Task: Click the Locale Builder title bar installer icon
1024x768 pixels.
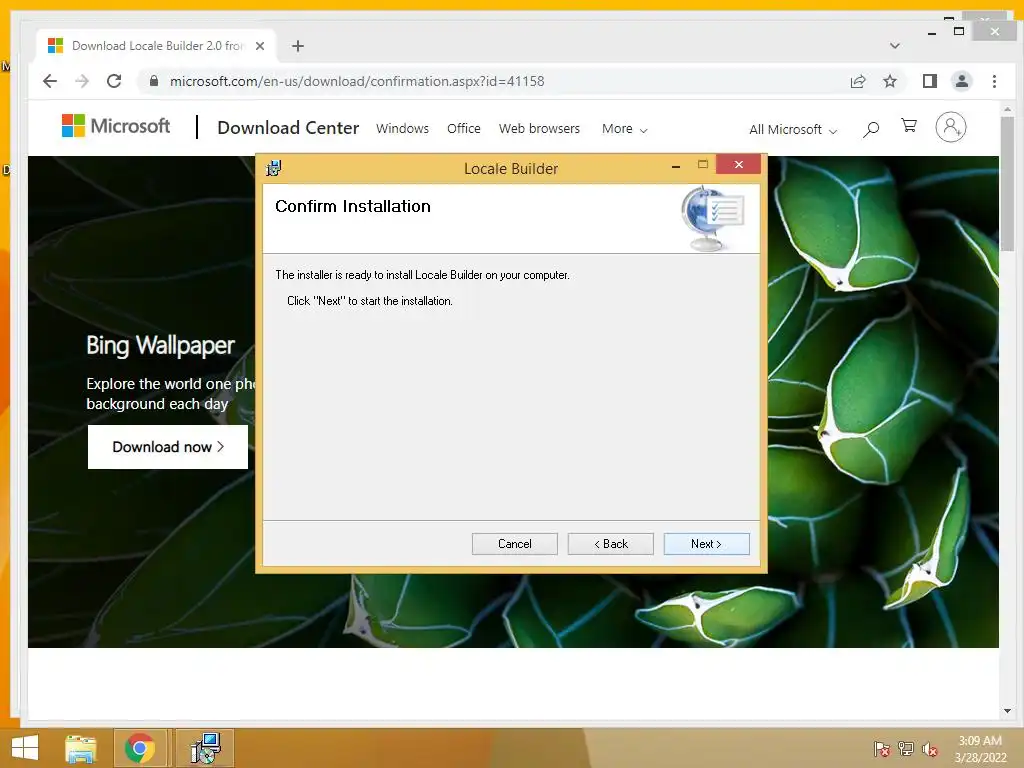Action: (x=274, y=168)
